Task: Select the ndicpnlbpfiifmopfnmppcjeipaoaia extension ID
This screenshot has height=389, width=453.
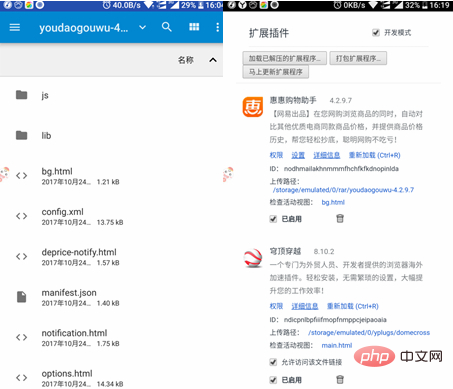Action: (335, 320)
